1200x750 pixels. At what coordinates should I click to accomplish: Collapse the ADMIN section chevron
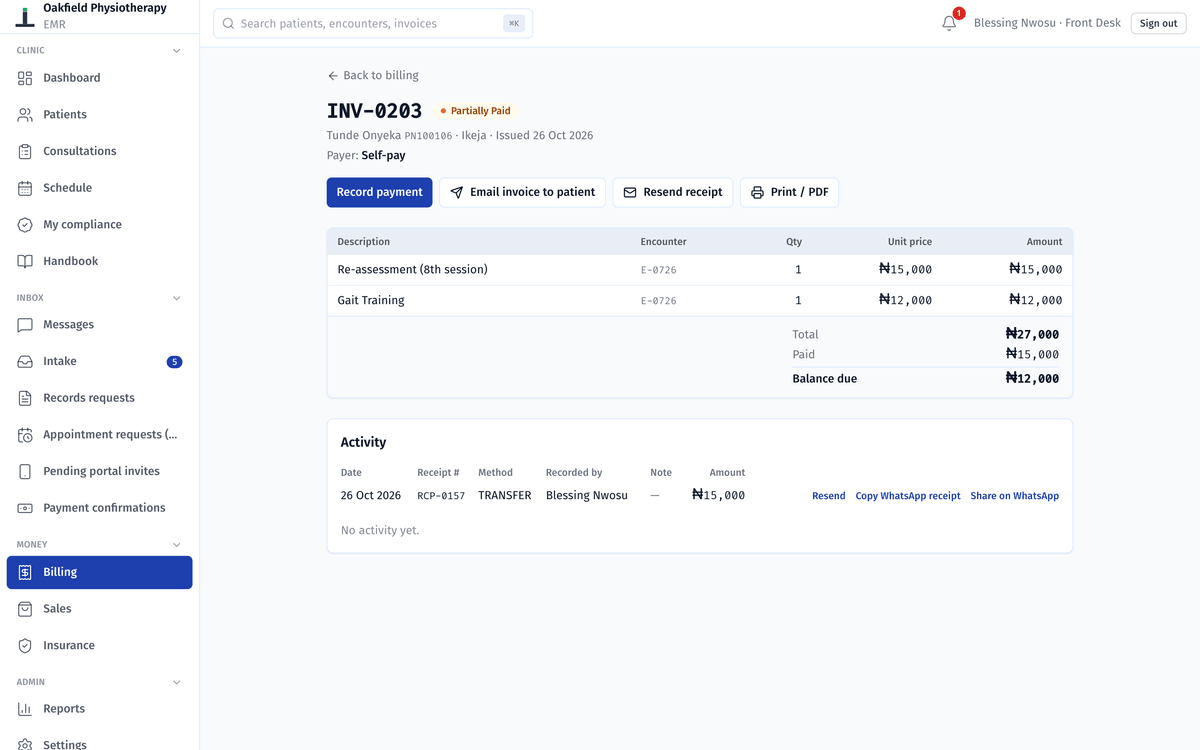[x=177, y=682]
